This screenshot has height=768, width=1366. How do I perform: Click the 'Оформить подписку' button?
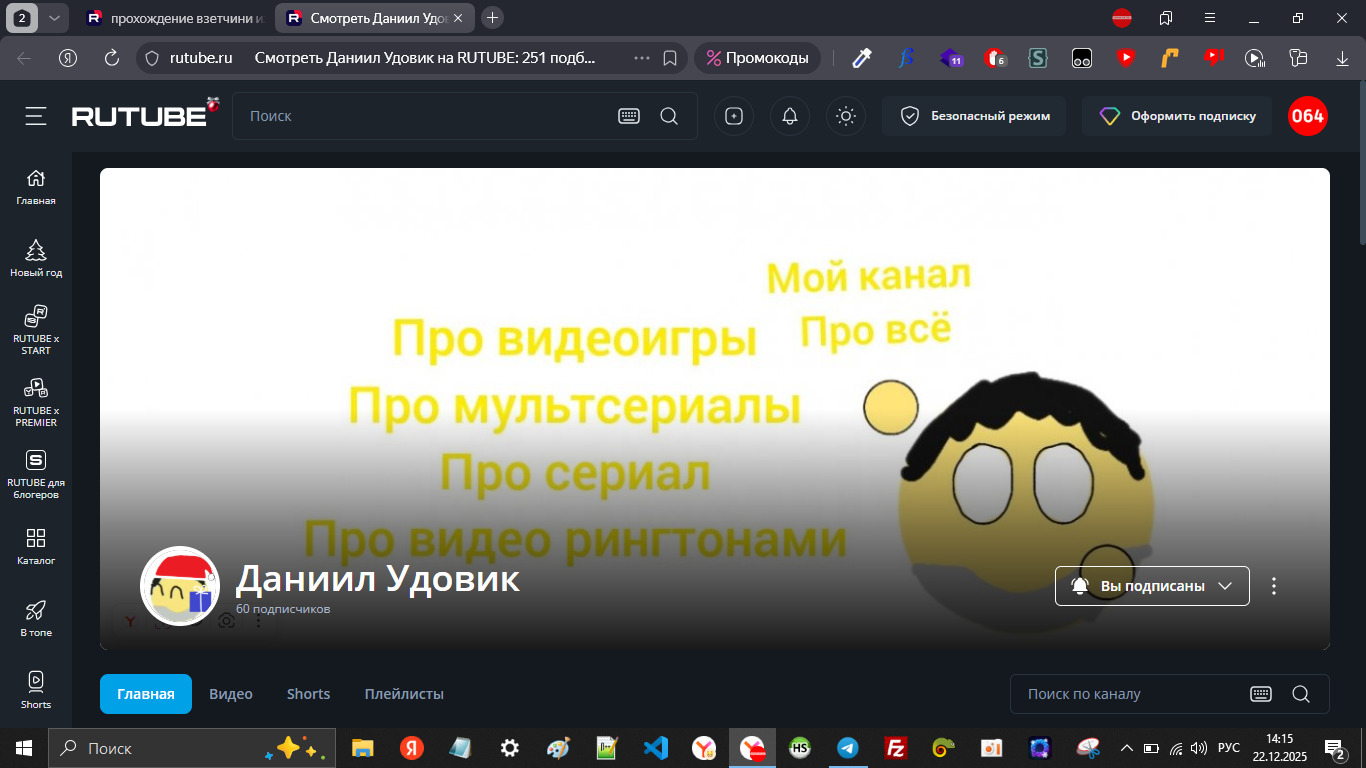point(1177,116)
